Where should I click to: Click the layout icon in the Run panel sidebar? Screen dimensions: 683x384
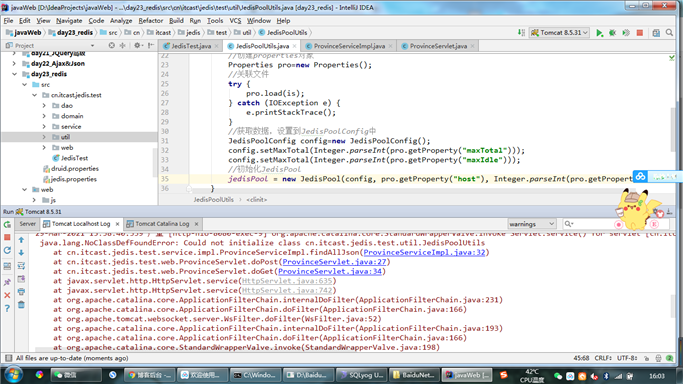pos(7,266)
